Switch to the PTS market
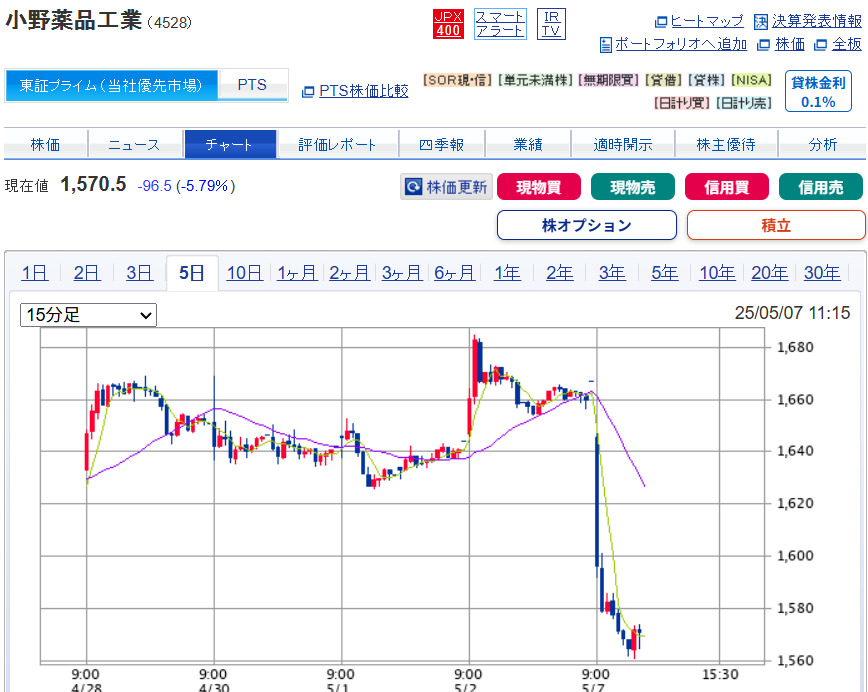Viewport: 868px width, 692px height. [x=252, y=86]
